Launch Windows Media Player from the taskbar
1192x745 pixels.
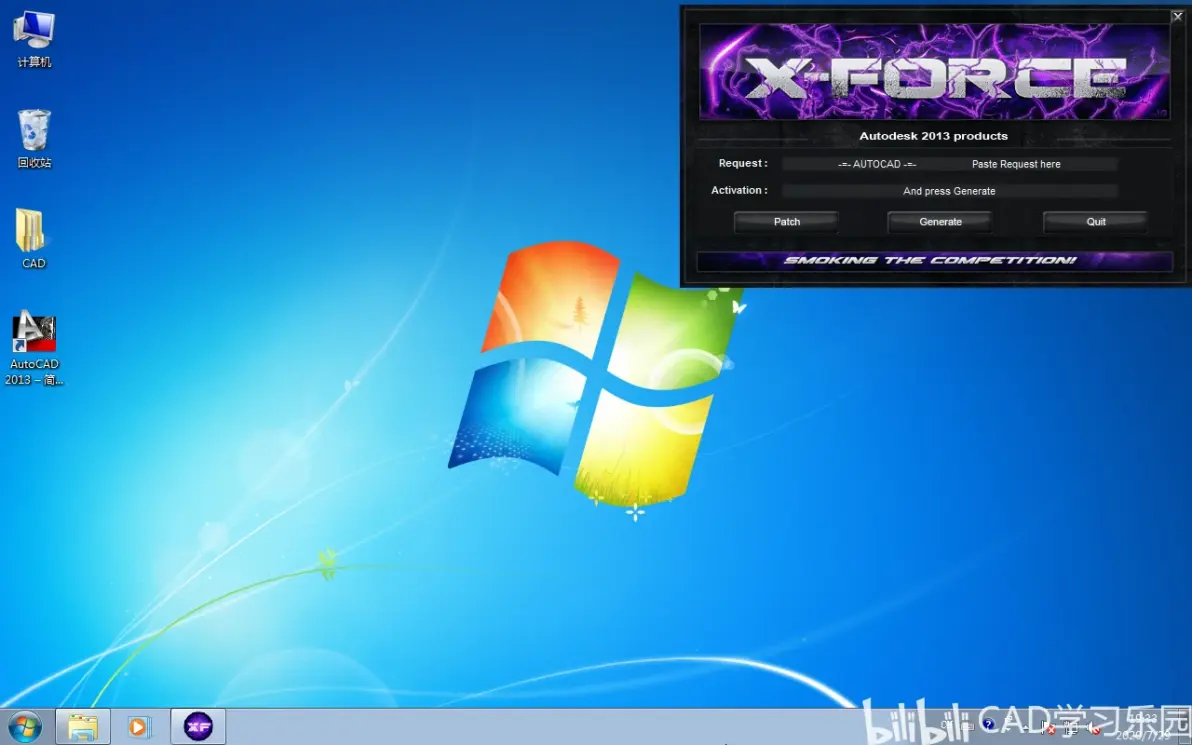[x=139, y=727]
